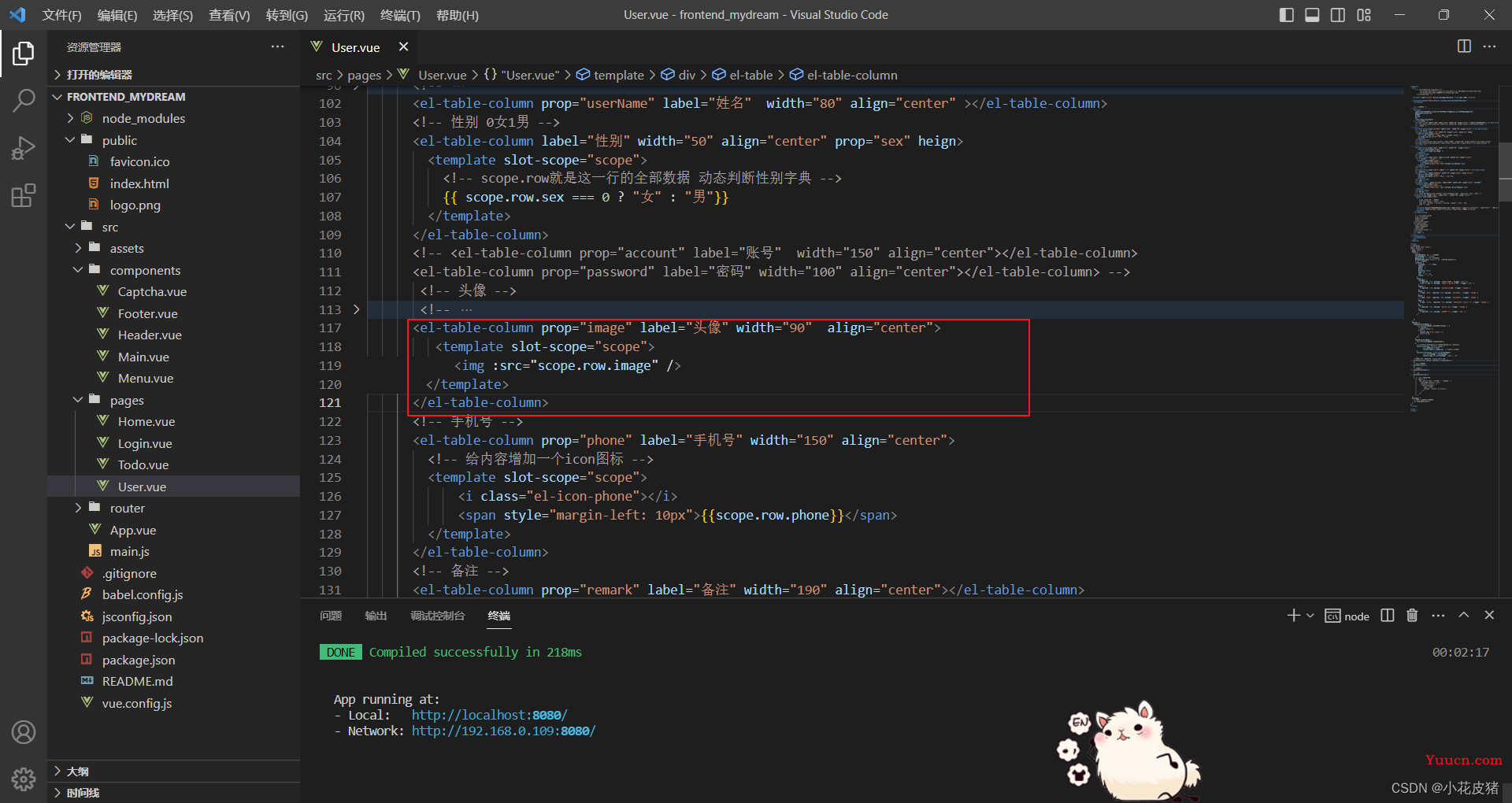The height and width of the screenshot is (803, 1512).
Task: Toggle secondary side bar layout icon
Action: click(1338, 15)
